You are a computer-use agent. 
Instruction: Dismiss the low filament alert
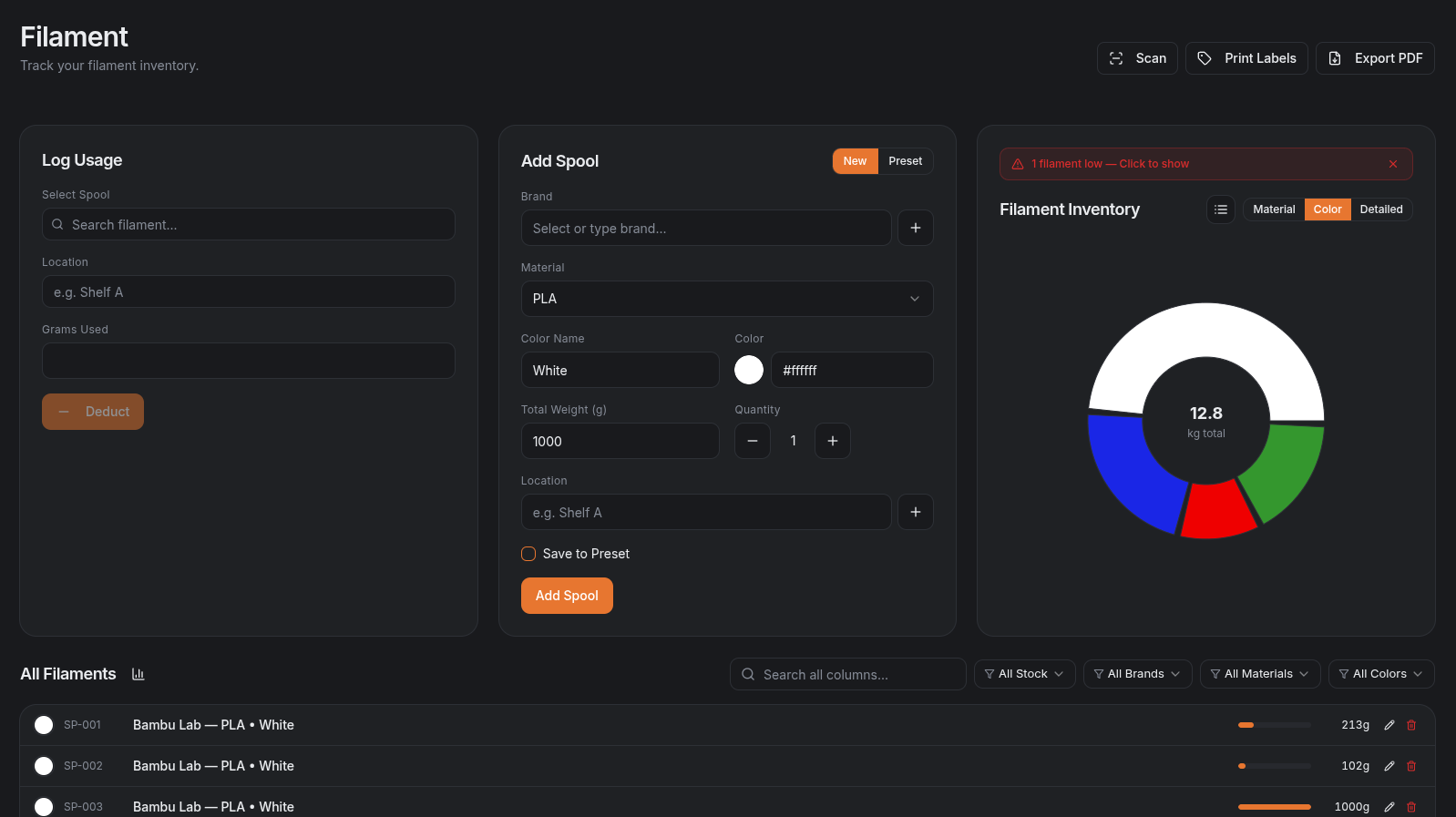click(1393, 164)
